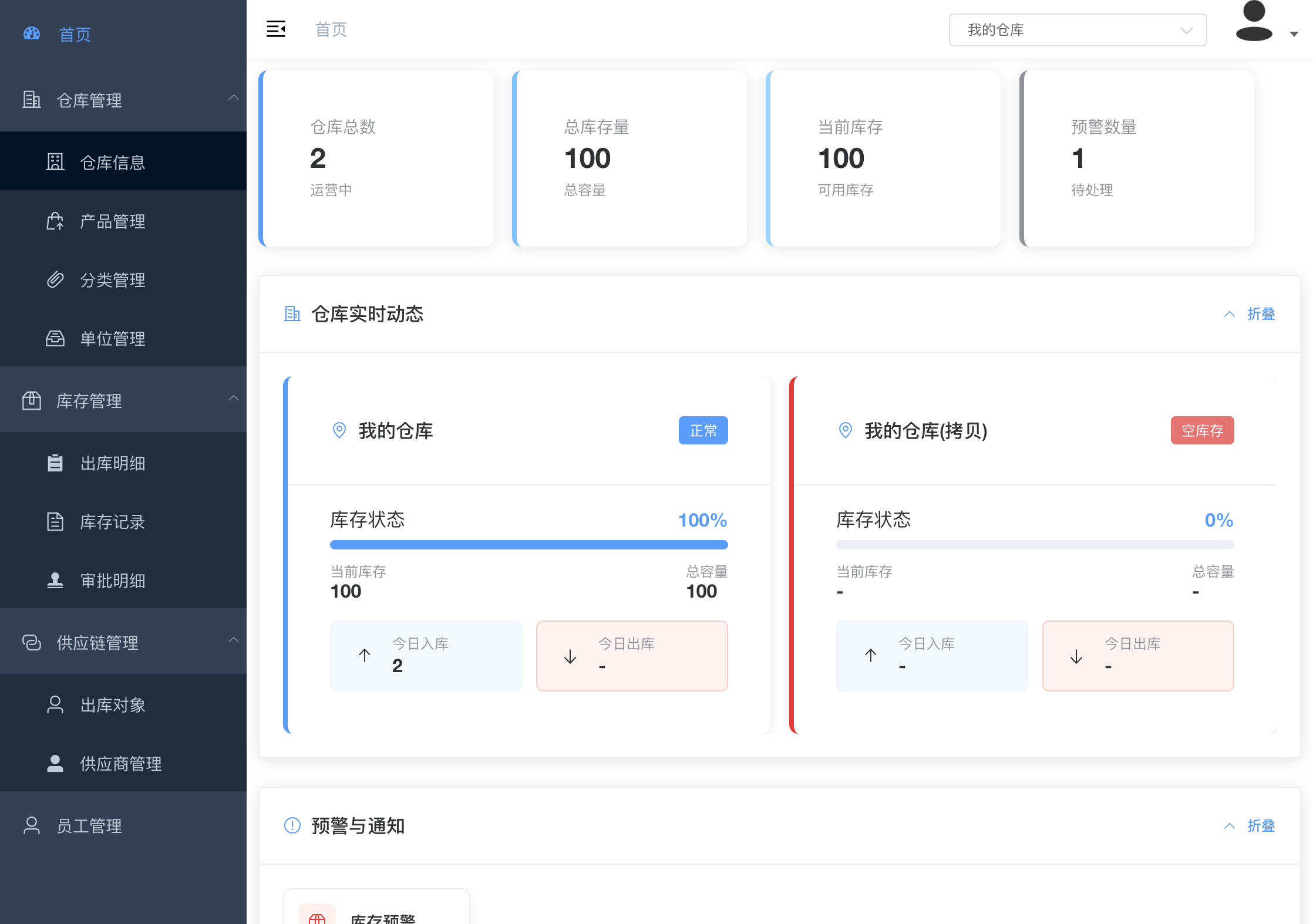The width and height of the screenshot is (1313, 924).
Task: Click up-arrow icon in 我的仓库 今日入库
Action: click(365, 656)
